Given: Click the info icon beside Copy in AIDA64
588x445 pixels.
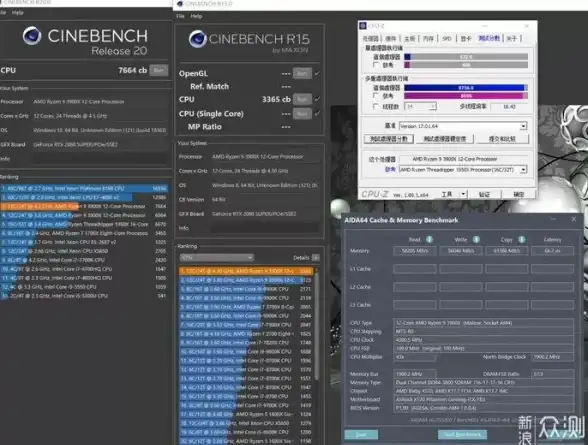Looking at the screenshot, I should point(522,239).
